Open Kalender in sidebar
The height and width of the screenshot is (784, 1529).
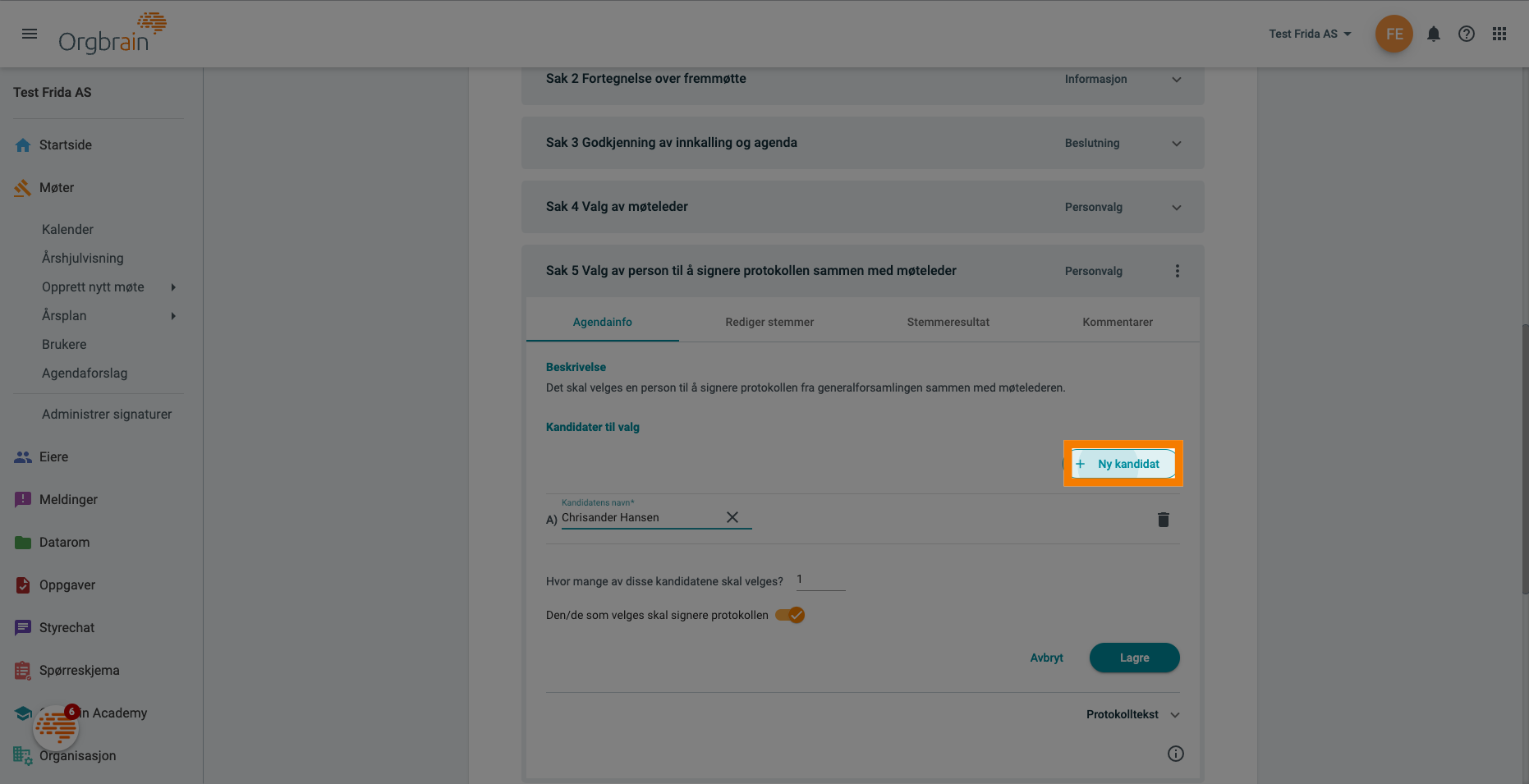67,229
